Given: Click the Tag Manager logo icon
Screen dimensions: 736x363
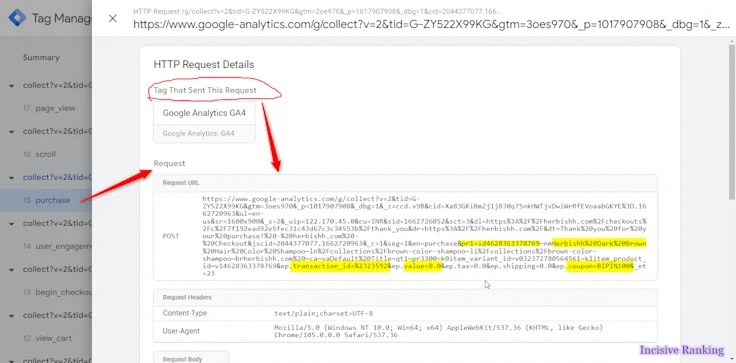Looking at the screenshot, I should (17, 18).
